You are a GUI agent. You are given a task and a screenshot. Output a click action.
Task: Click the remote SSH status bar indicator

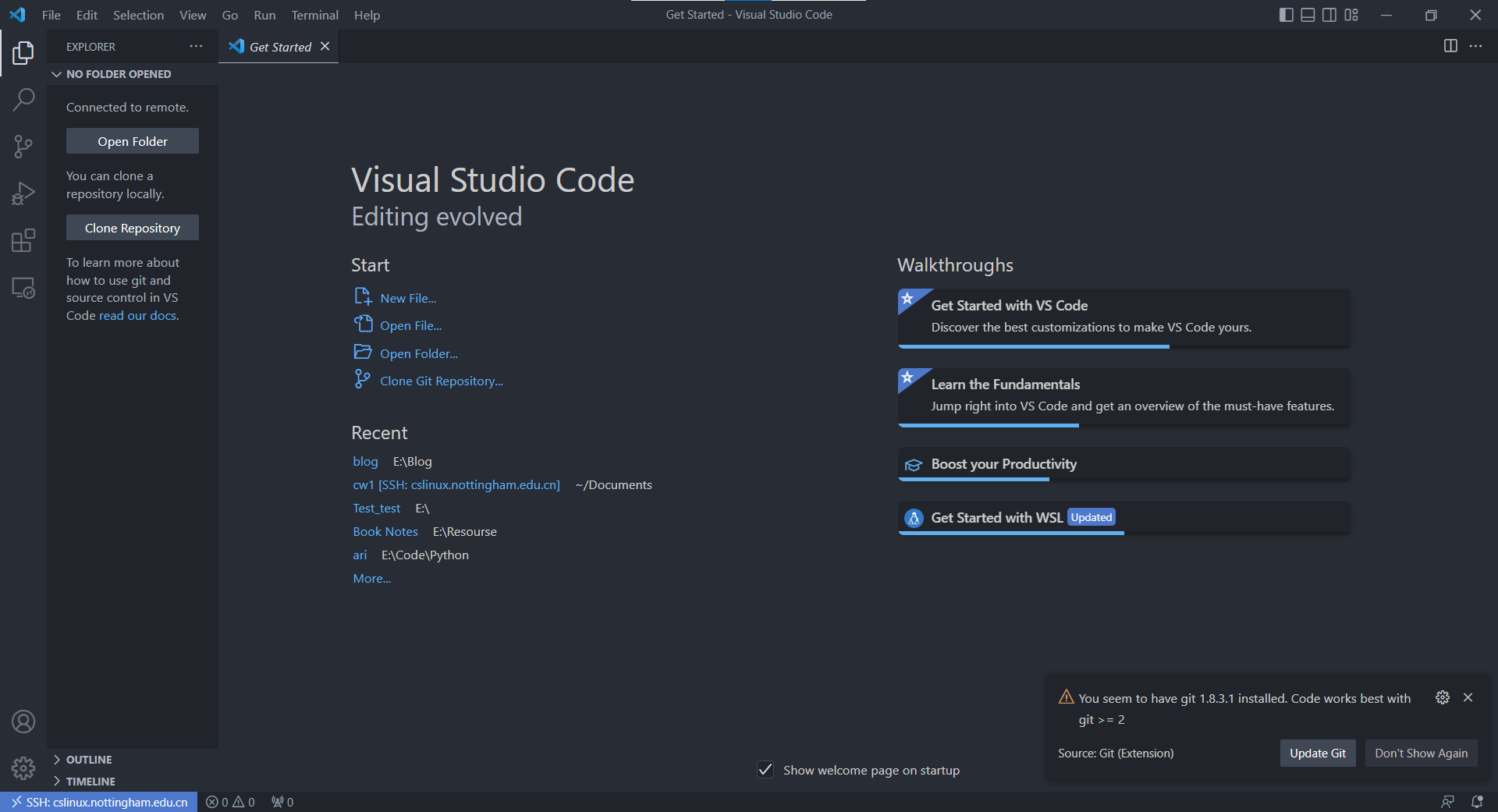pyautogui.click(x=99, y=802)
